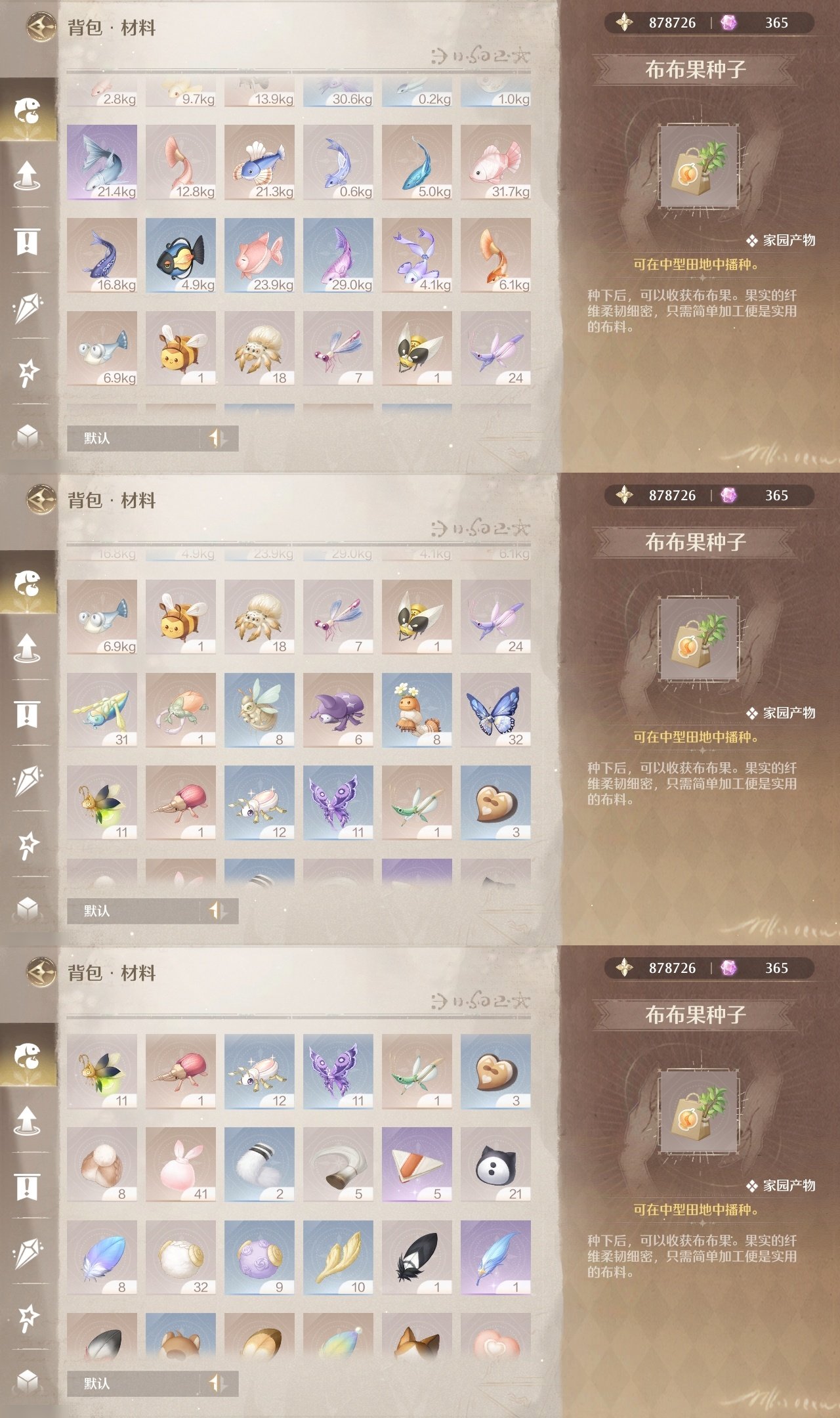Click the purple yarn ball counted 9
The height and width of the screenshot is (1418, 840).
pyautogui.click(x=259, y=1258)
